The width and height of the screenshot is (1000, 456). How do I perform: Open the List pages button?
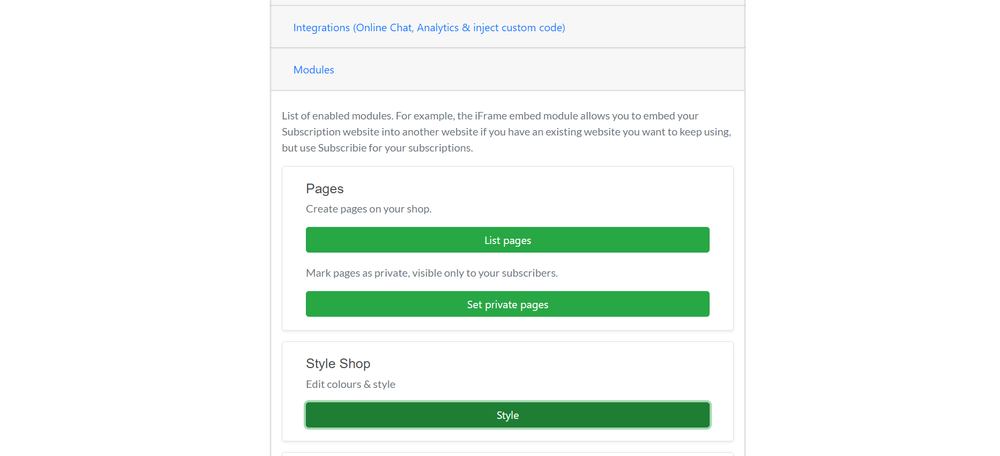click(508, 240)
